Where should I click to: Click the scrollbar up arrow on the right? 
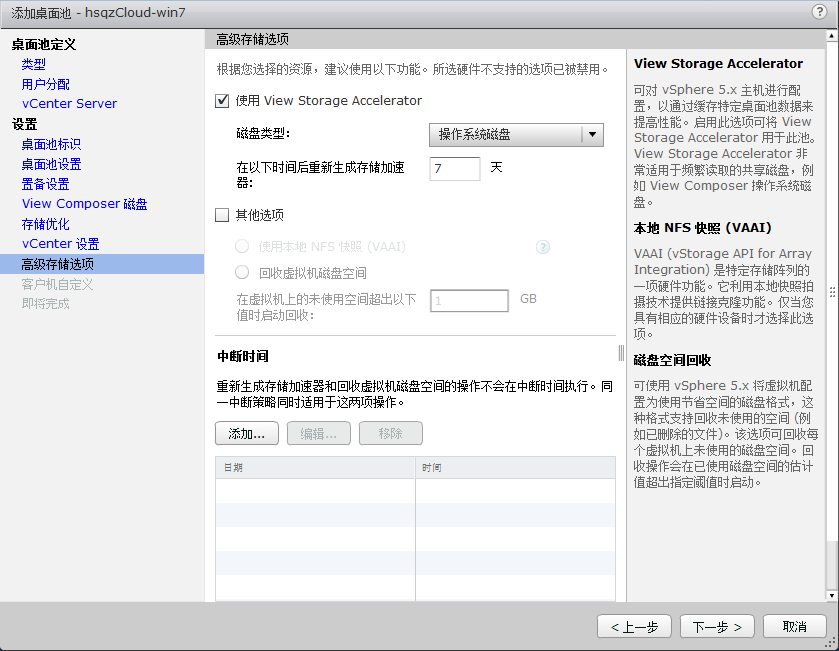(x=832, y=35)
